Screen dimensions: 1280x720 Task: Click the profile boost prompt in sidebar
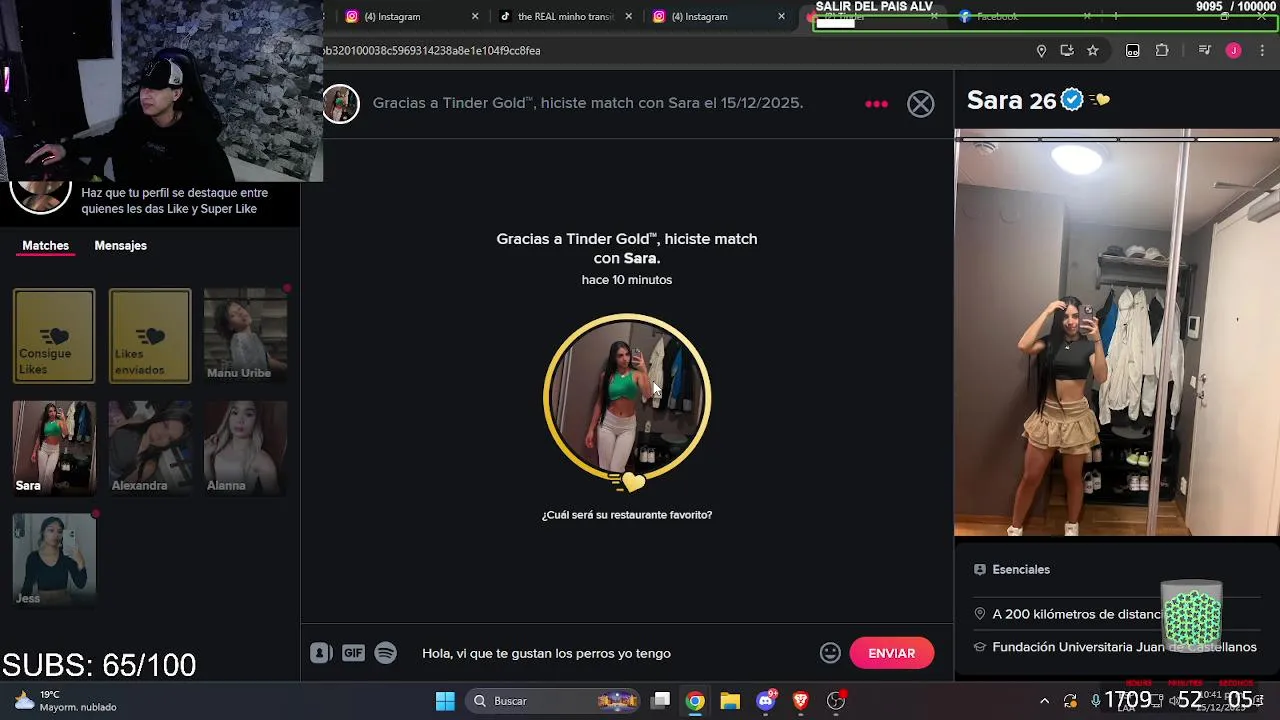150,201
